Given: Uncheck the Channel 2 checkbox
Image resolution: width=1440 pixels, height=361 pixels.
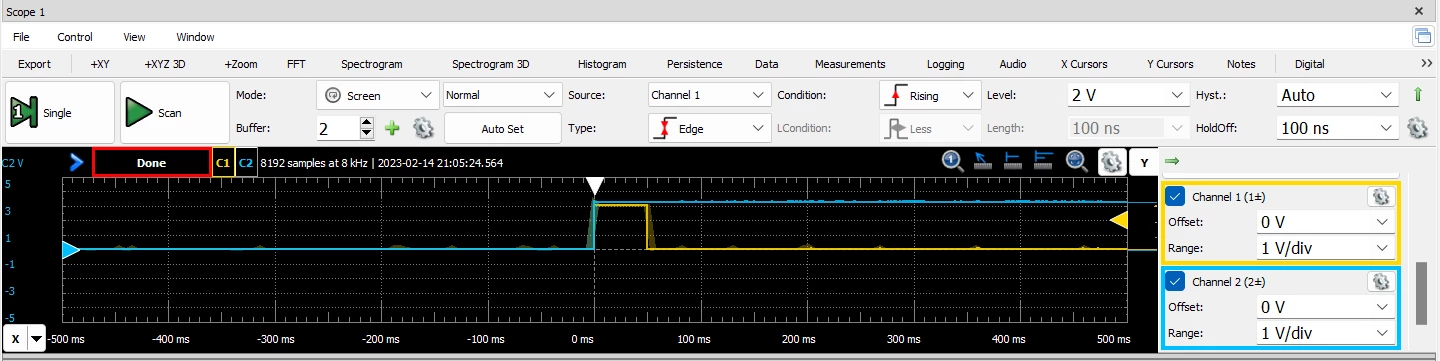Looking at the screenshot, I should [x=1176, y=281].
